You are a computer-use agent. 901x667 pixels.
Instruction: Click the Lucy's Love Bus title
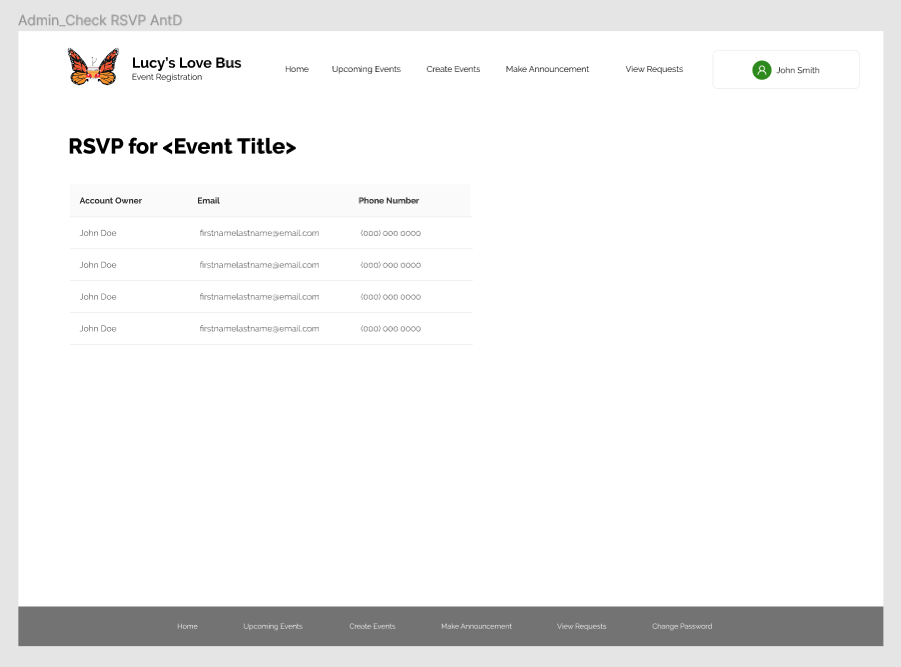pos(186,63)
